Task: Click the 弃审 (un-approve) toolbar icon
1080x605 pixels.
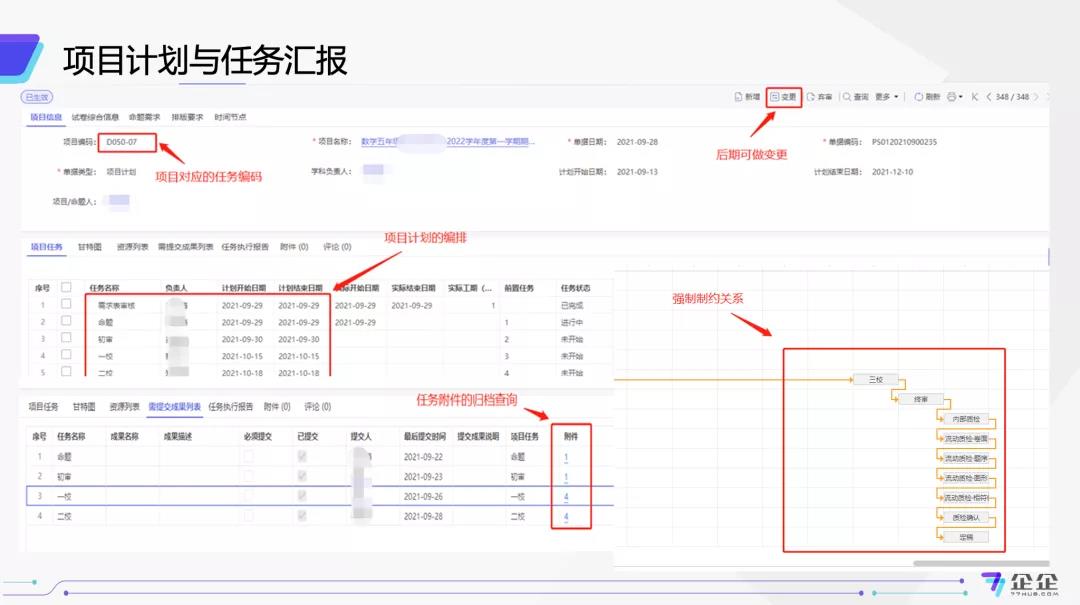Action: 811,97
